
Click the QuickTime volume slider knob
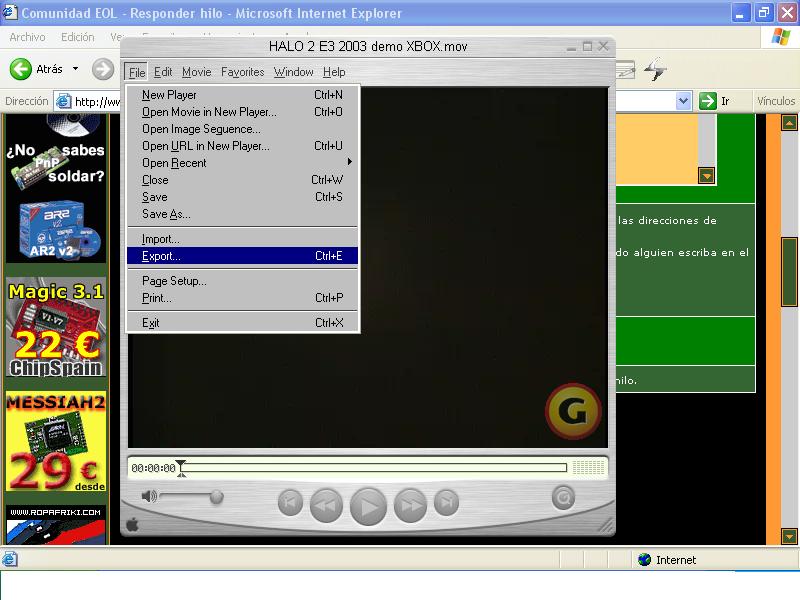(216, 496)
